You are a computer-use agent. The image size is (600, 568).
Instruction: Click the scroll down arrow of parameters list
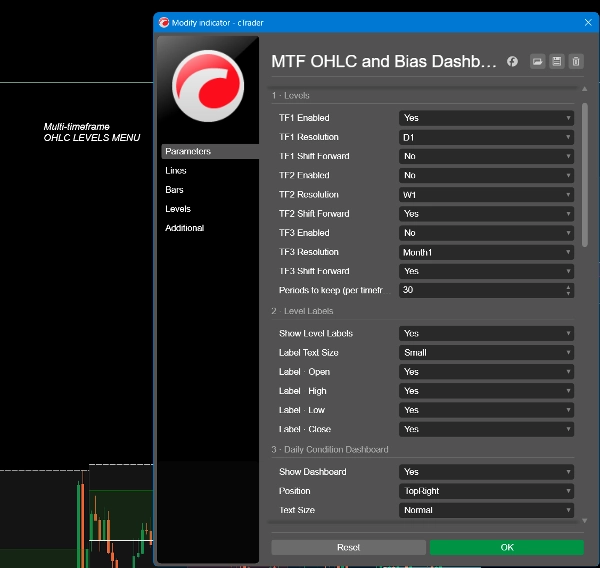click(x=584, y=521)
